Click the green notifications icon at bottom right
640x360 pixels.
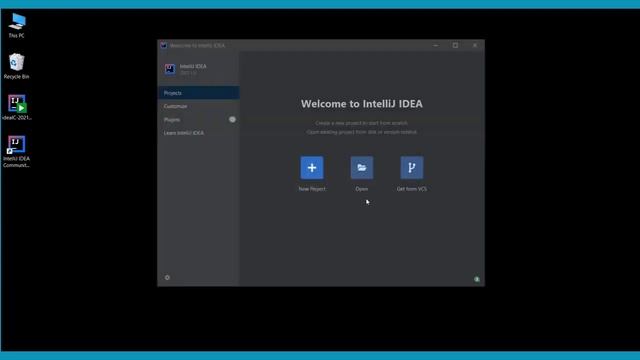pos(477,279)
